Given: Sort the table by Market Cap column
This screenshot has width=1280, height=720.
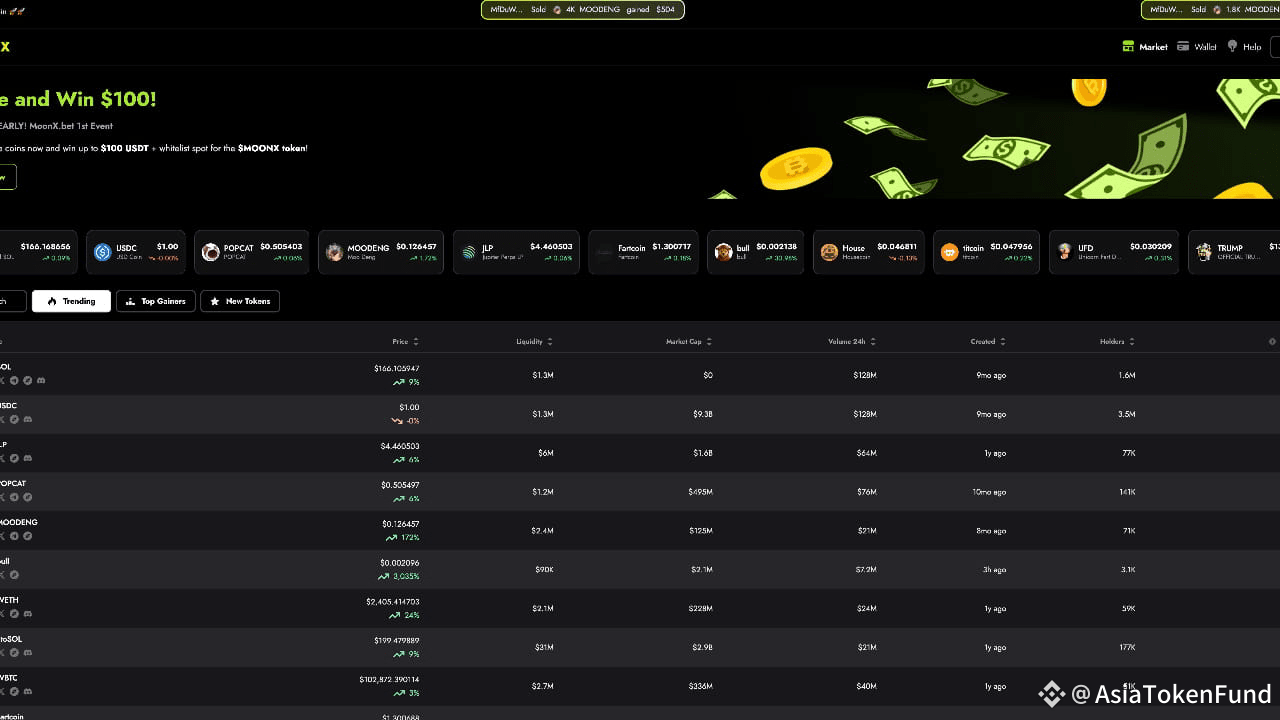Looking at the screenshot, I should tap(689, 341).
